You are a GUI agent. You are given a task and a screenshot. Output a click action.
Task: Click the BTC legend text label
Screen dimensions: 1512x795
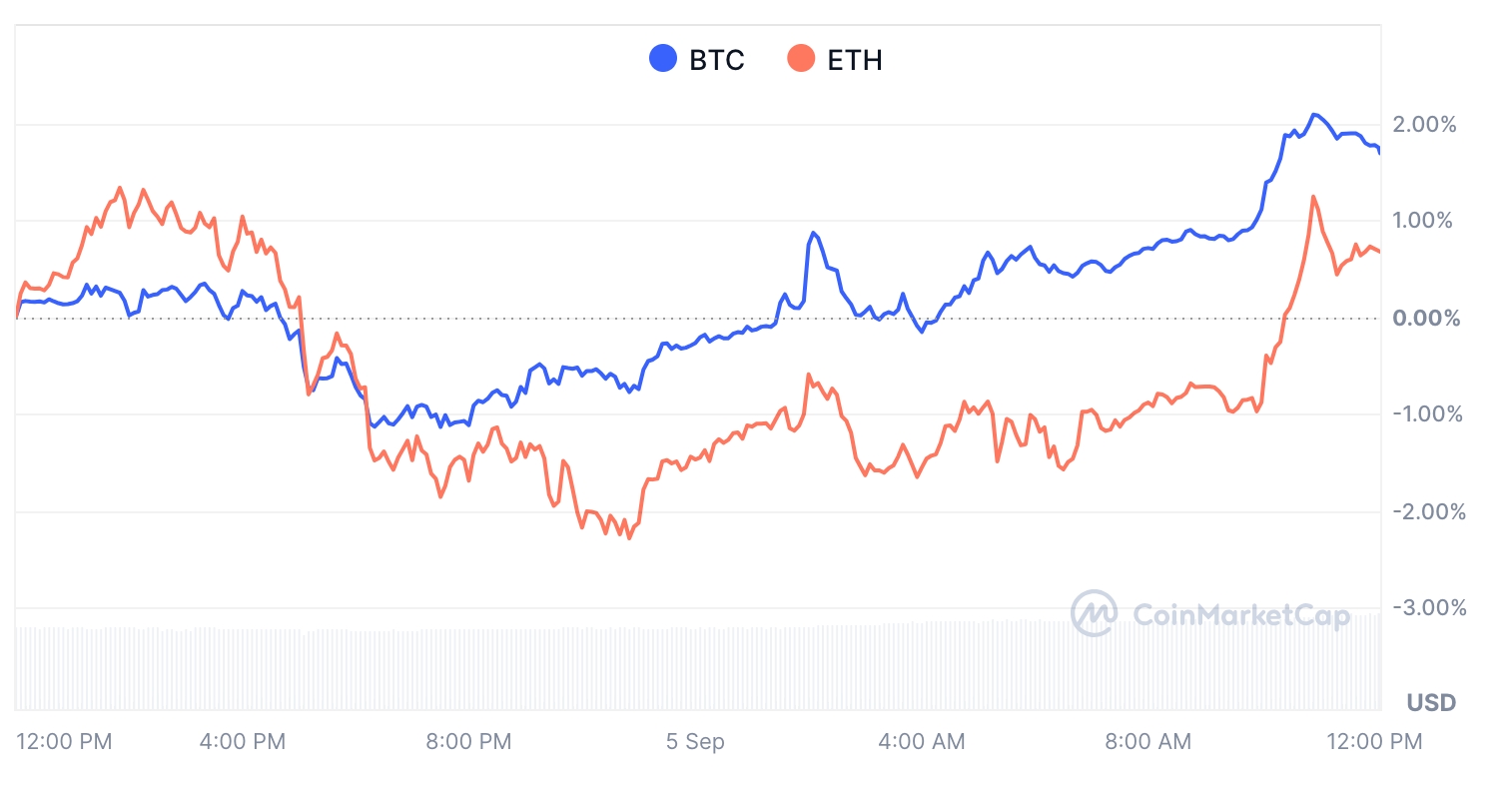717,60
